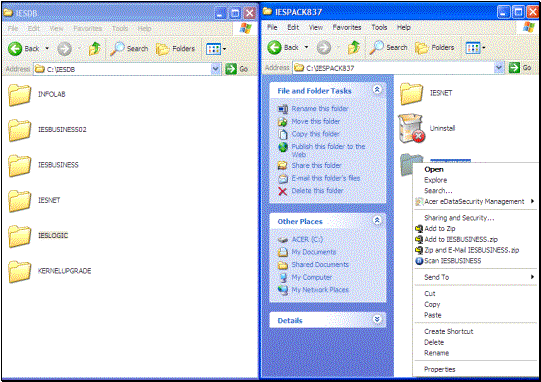Expand Details panel
This screenshot has width=541, height=382.
(377, 320)
